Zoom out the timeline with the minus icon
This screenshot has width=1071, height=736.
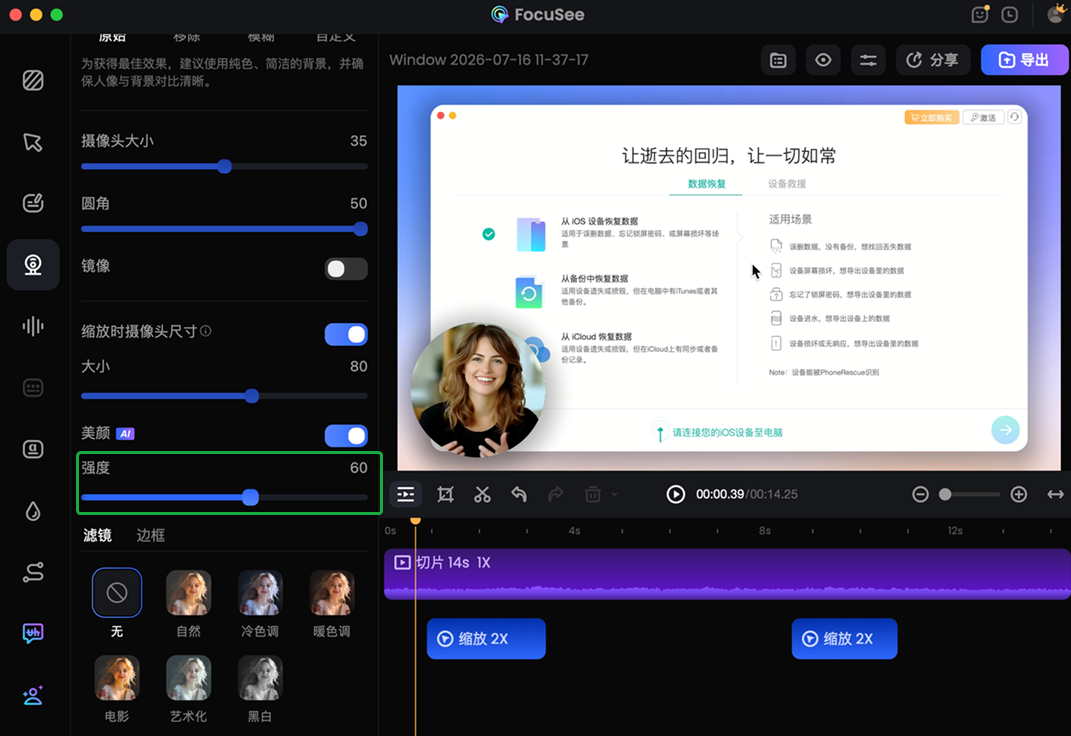(920, 494)
